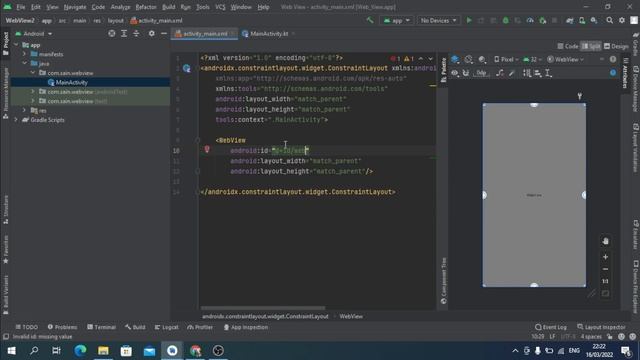Open the Build menu
This screenshot has width=640, height=360.
click(168, 7)
